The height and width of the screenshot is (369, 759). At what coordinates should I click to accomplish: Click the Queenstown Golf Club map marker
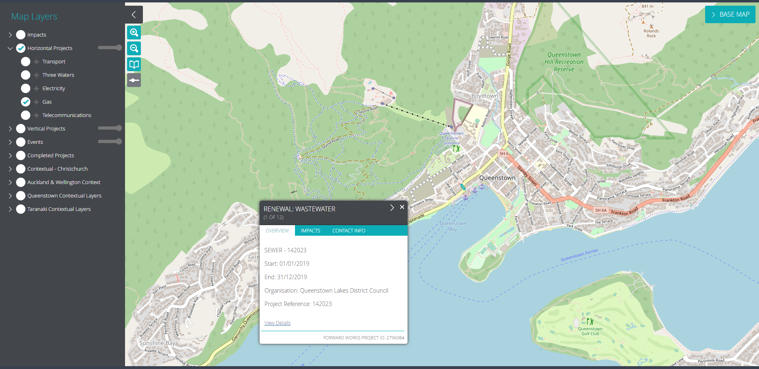tap(590, 322)
